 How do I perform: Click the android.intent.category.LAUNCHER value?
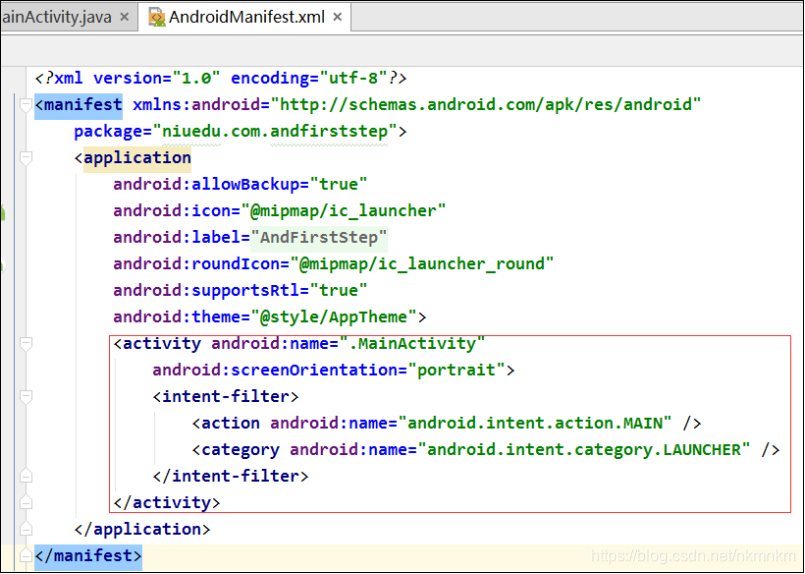584,450
